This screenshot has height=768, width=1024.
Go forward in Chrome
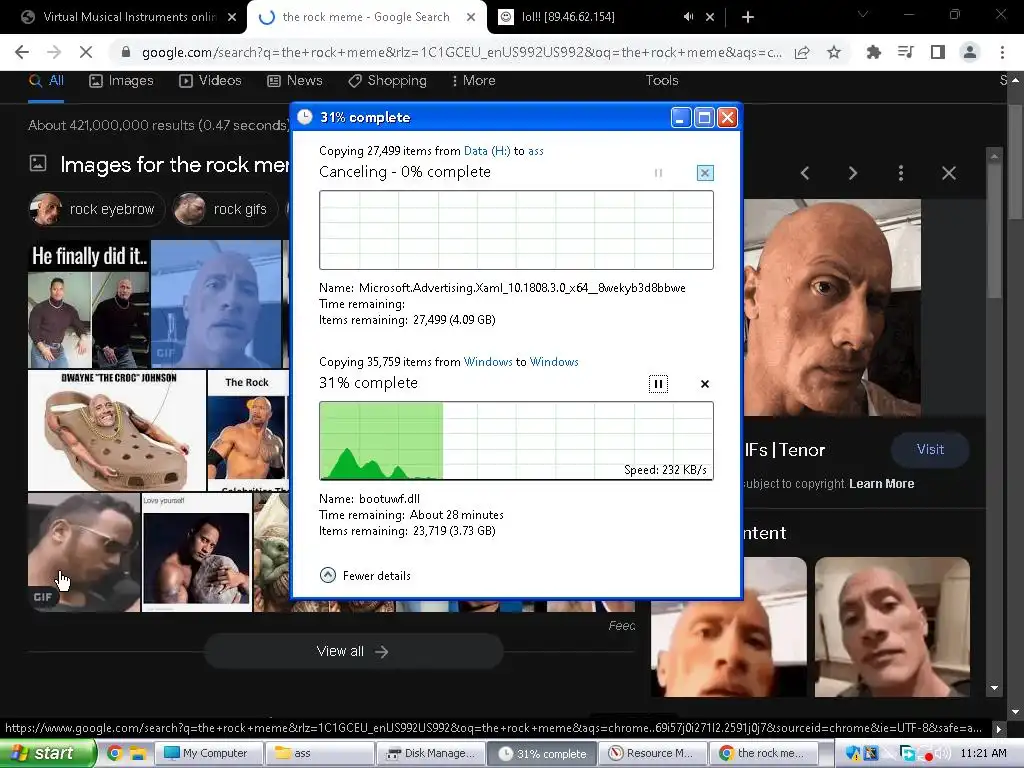pyautogui.click(x=54, y=52)
